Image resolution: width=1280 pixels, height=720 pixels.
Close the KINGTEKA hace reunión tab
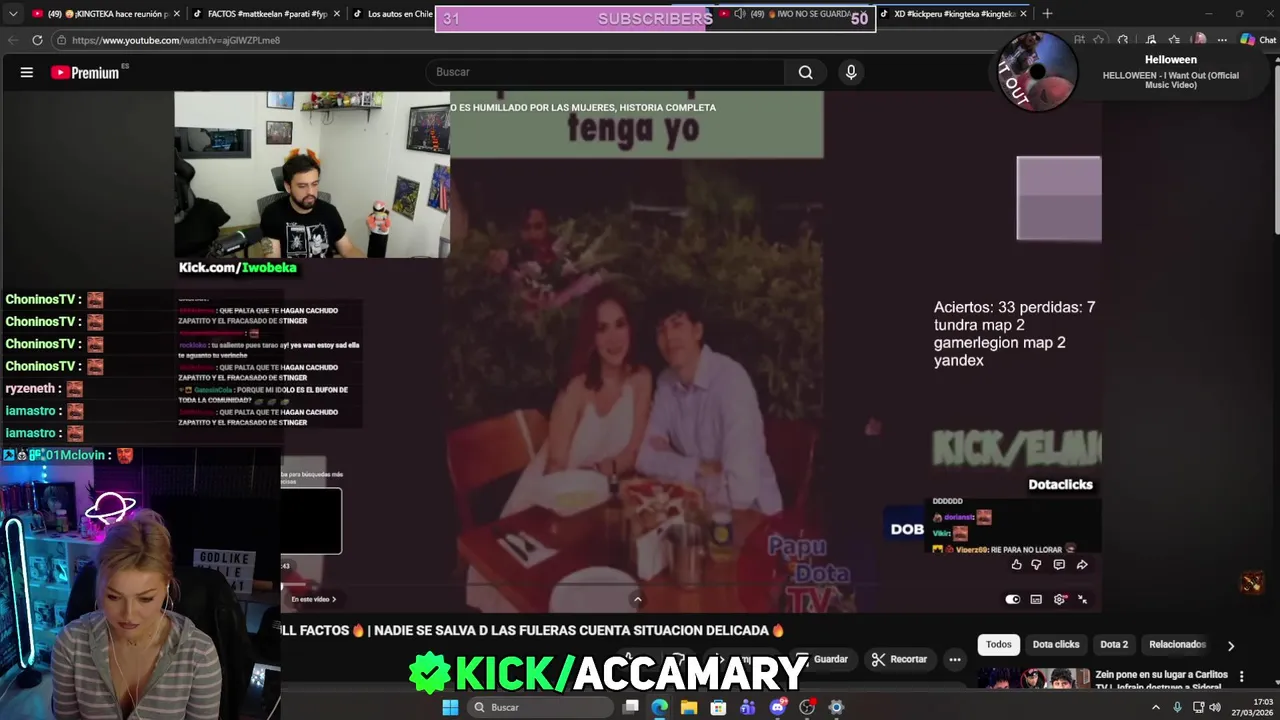(x=177, y=14)
